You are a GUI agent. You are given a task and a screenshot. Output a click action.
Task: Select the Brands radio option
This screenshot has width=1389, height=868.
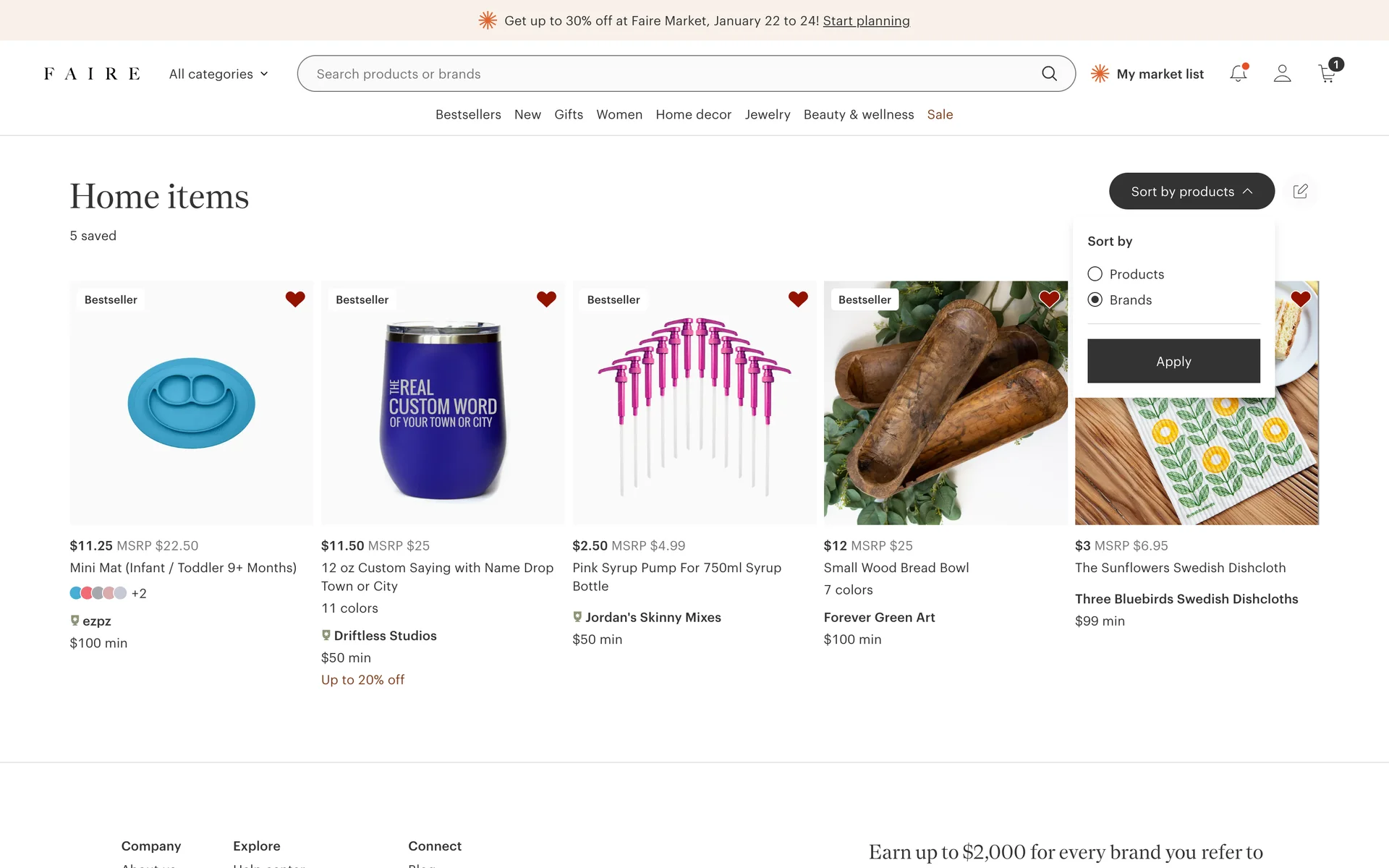tap(1095, 299)
